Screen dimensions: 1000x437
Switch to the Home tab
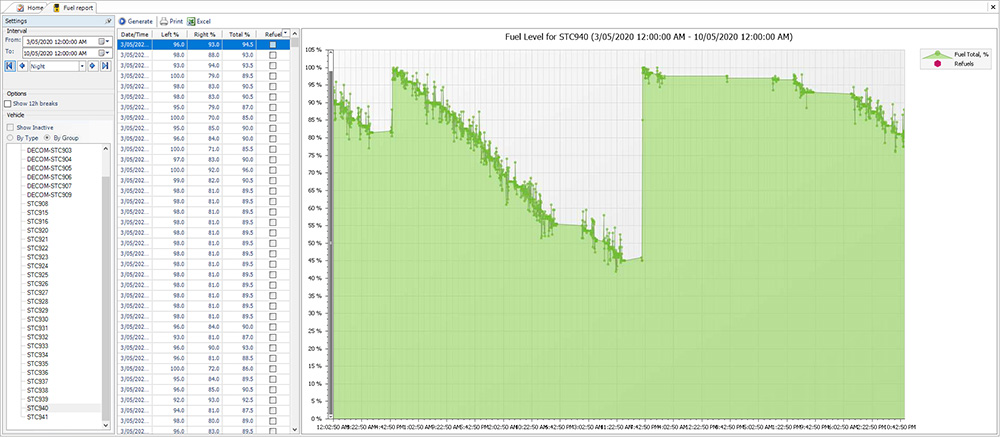tap(31, 8)
